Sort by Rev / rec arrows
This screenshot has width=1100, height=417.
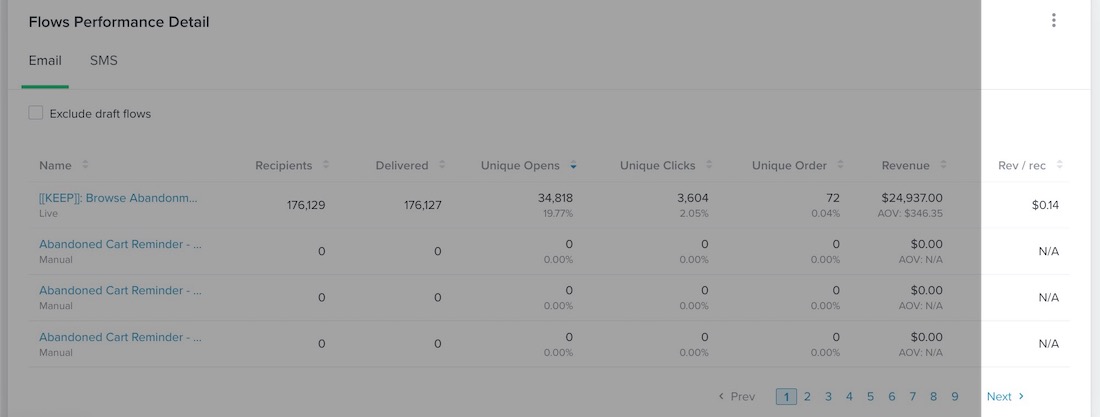tap(1059, 165)
